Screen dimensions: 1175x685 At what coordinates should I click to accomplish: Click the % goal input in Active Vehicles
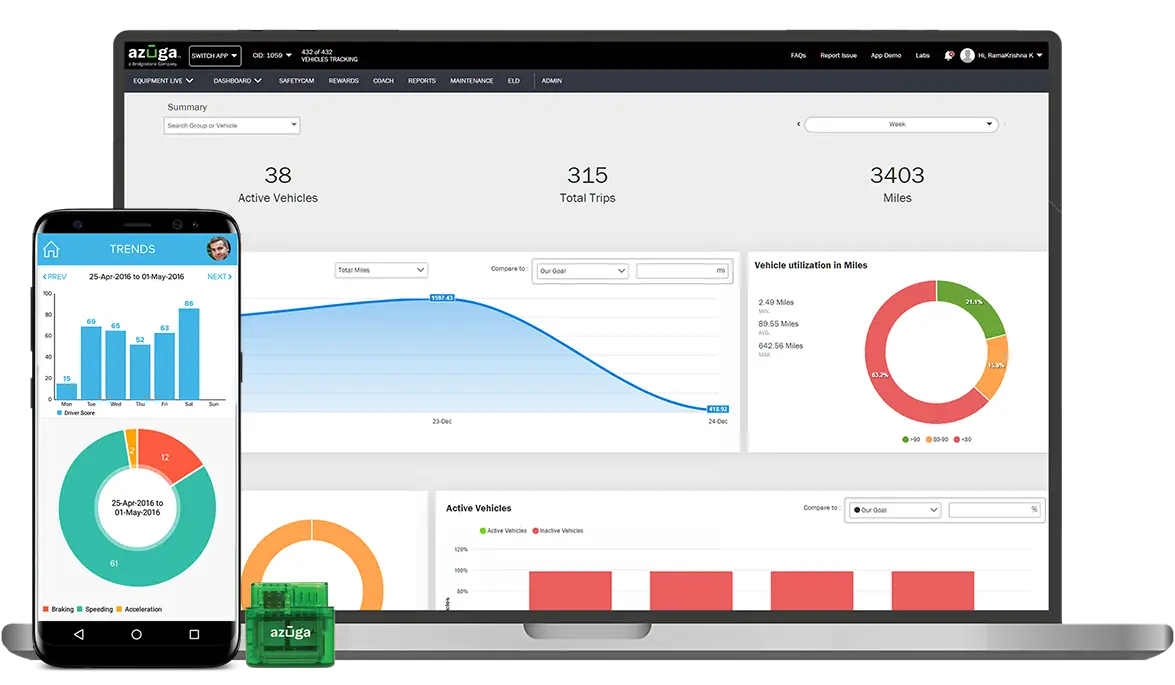coord(995,510)
